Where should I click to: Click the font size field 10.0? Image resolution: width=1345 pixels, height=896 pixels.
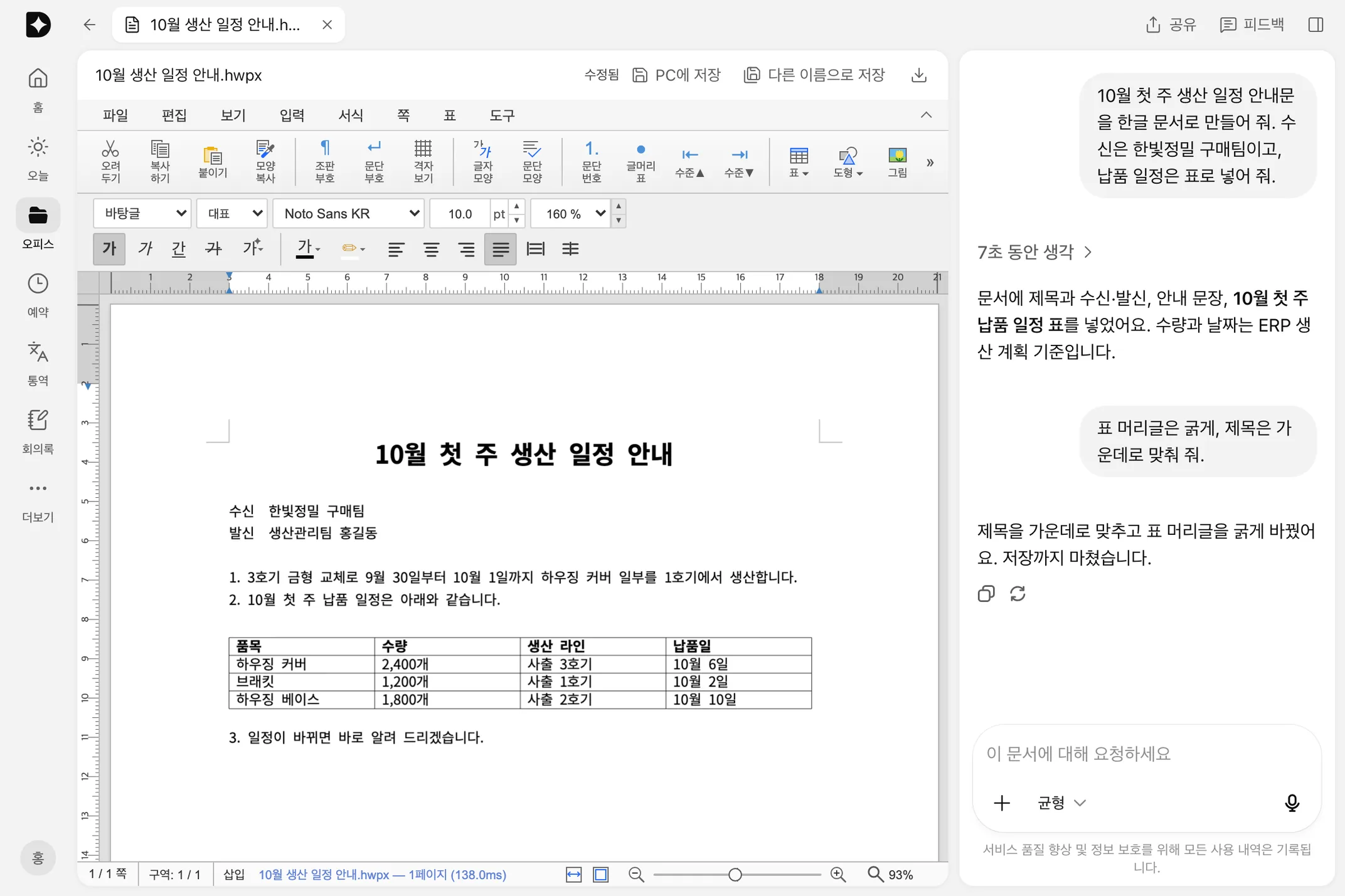460,214
